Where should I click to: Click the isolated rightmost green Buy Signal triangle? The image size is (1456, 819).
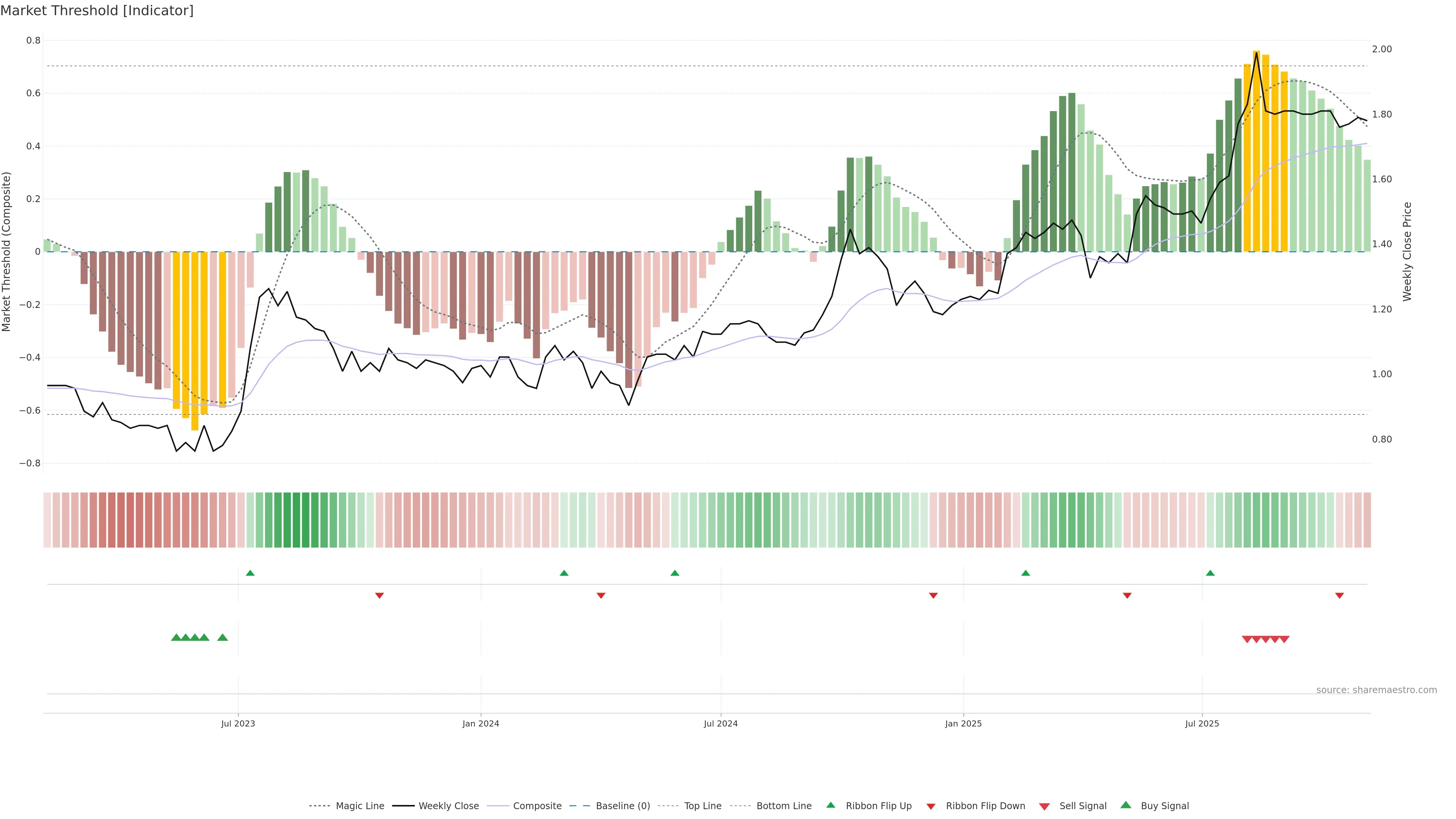(x=223, y=637)
